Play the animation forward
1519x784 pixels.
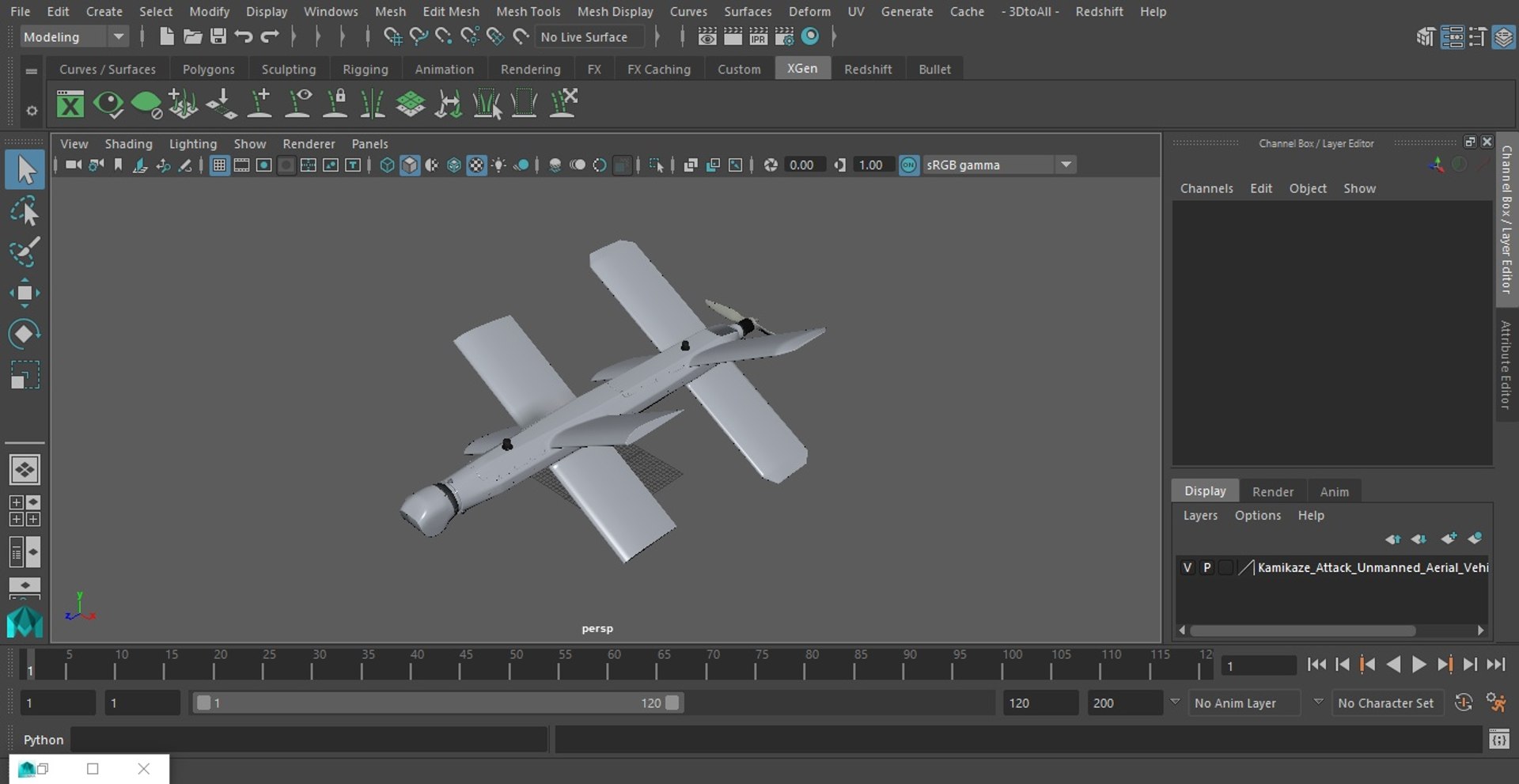[1419, 665]
